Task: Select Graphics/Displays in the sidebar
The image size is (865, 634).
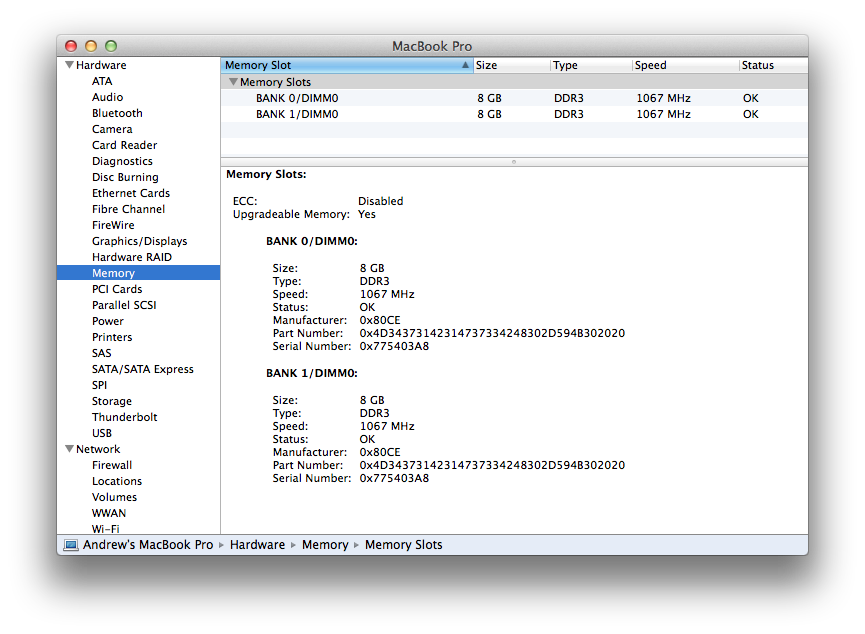Action: click(x=140, y=241)
